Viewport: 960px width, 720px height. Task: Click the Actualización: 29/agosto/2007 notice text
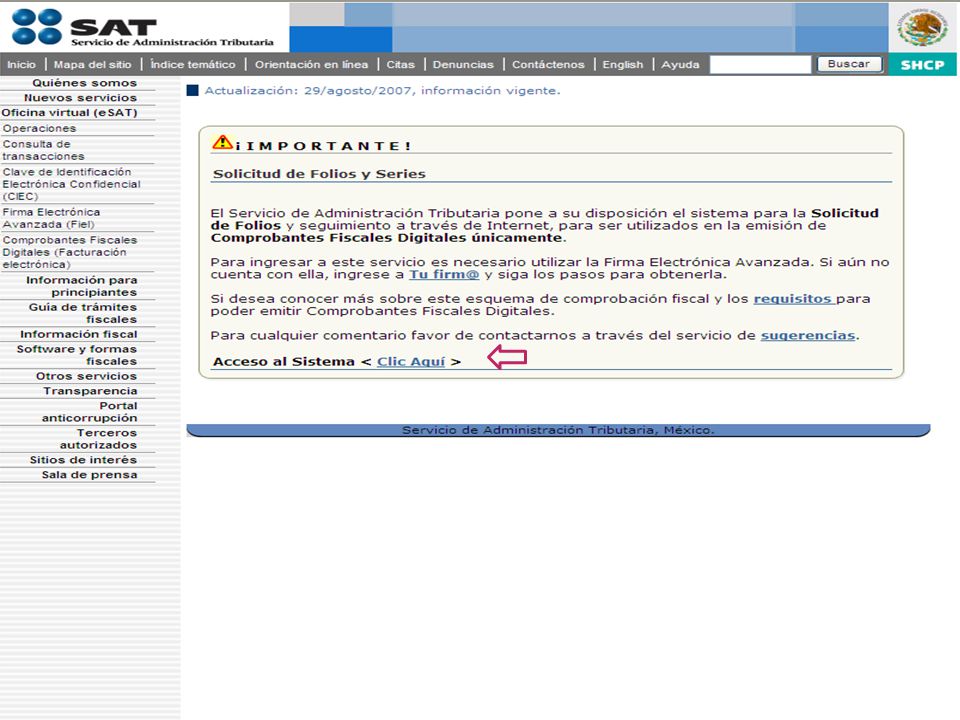(382, 91)
